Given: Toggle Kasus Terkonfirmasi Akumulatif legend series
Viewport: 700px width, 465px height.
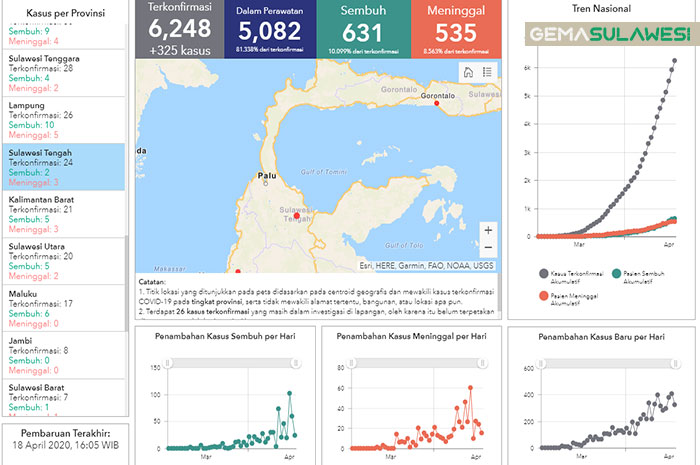Looking at the screenshot, I should tap(543, 273).
